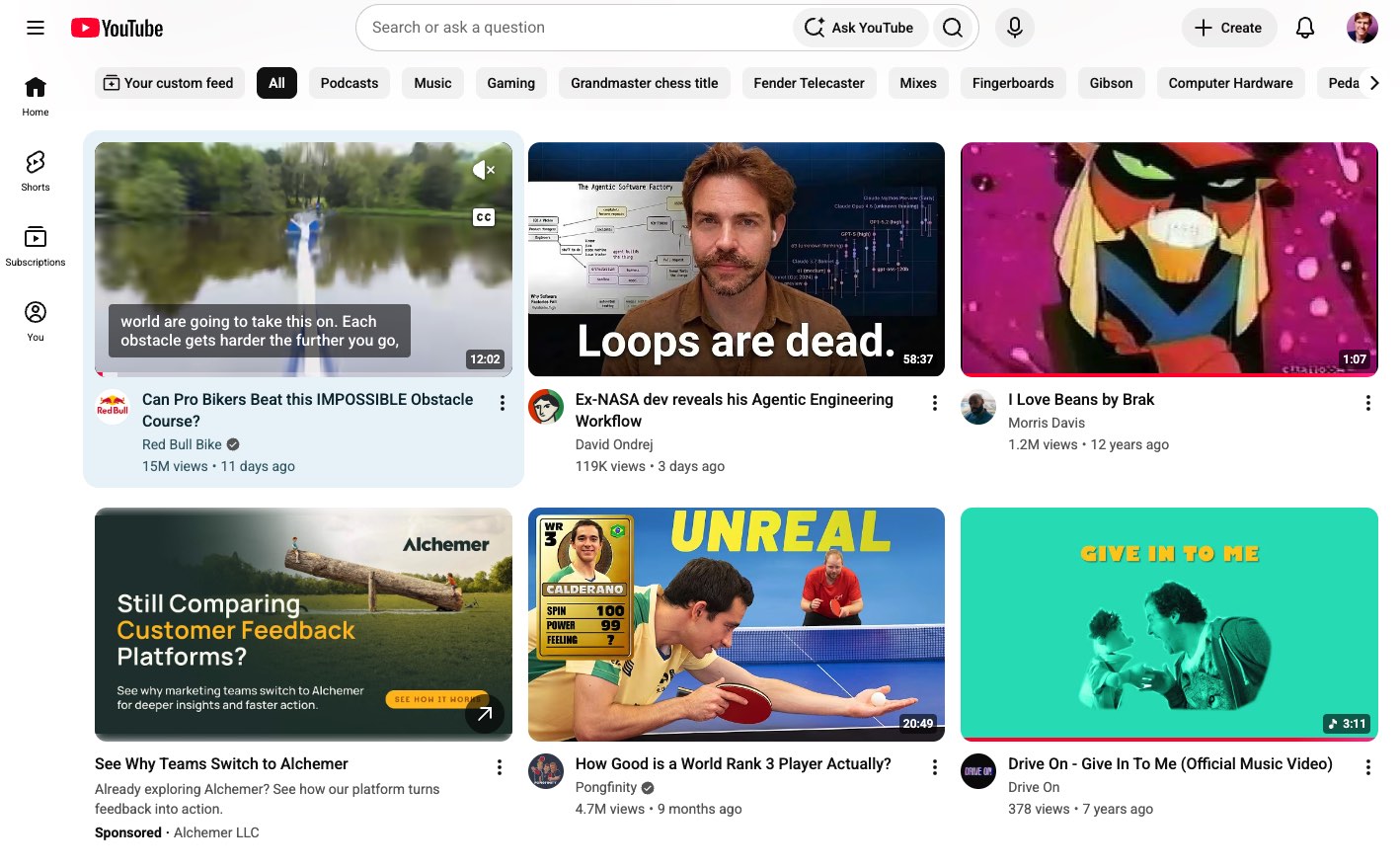The height and width of the screenshot is (868, 1400).
Task: Open options for Can Pro Bikers video
Action: coord(503,403)
